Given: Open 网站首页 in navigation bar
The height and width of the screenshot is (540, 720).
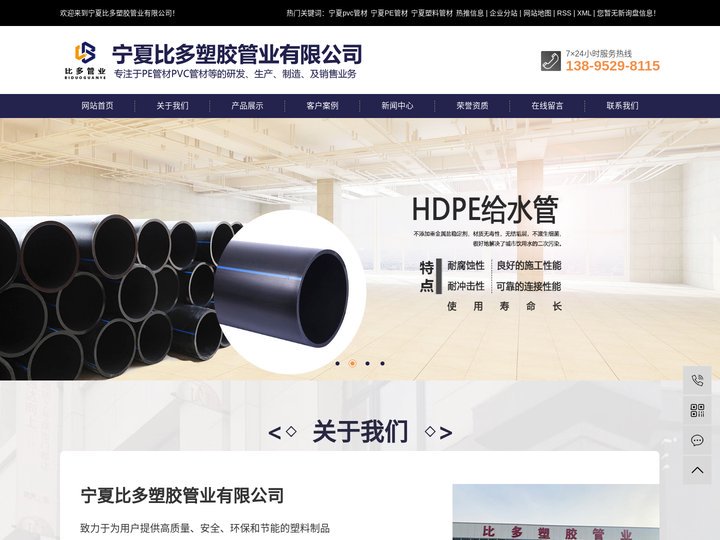Looking at the screenshot, I should click(97, 106).
